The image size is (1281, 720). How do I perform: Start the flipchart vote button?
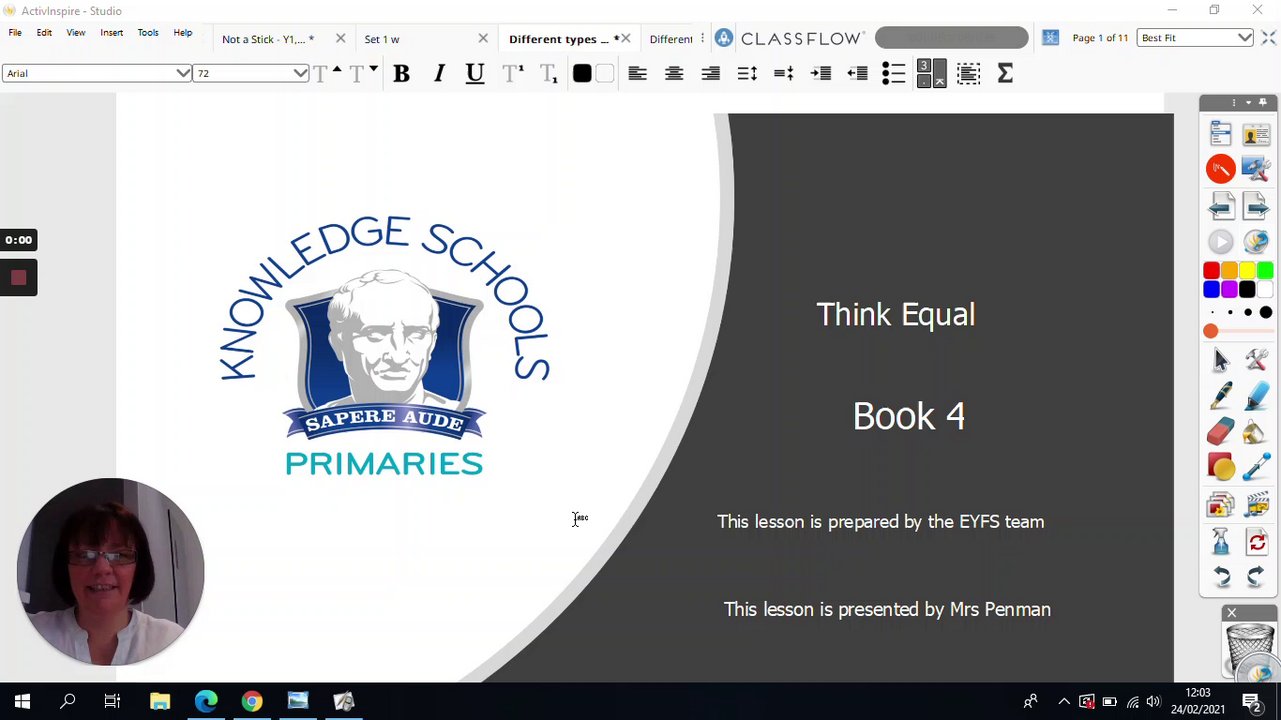coord(1221,242)
